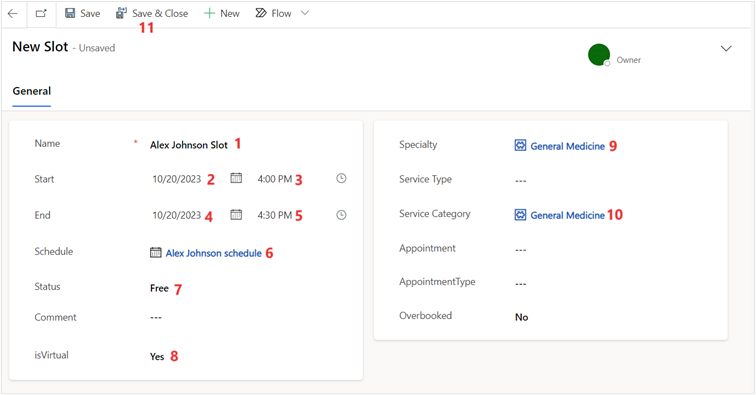This screenshot has height=395, width=756.
Task: Open the Specialty General Medicine link
Action: (567, 146)
